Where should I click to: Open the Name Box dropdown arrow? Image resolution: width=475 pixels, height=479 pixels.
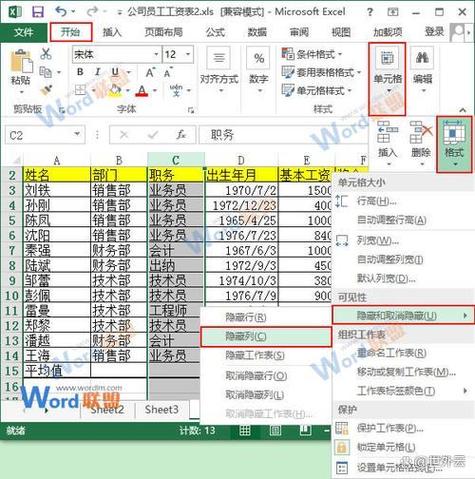pos(78,134)
